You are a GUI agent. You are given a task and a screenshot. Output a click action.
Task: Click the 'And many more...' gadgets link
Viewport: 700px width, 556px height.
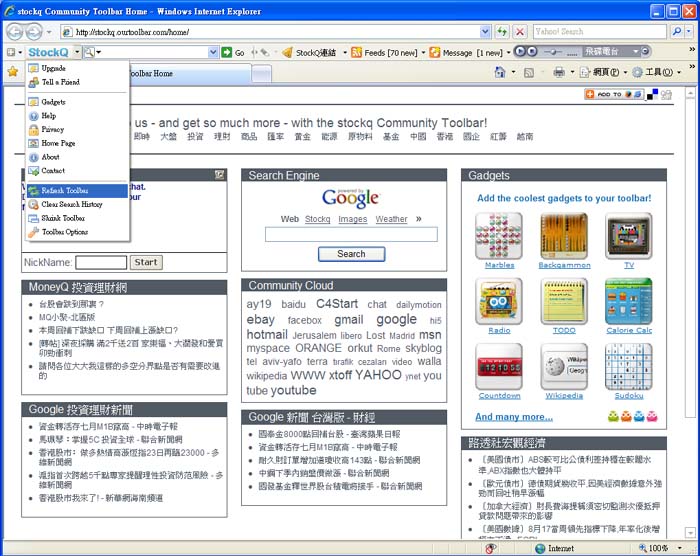point(514,417)
